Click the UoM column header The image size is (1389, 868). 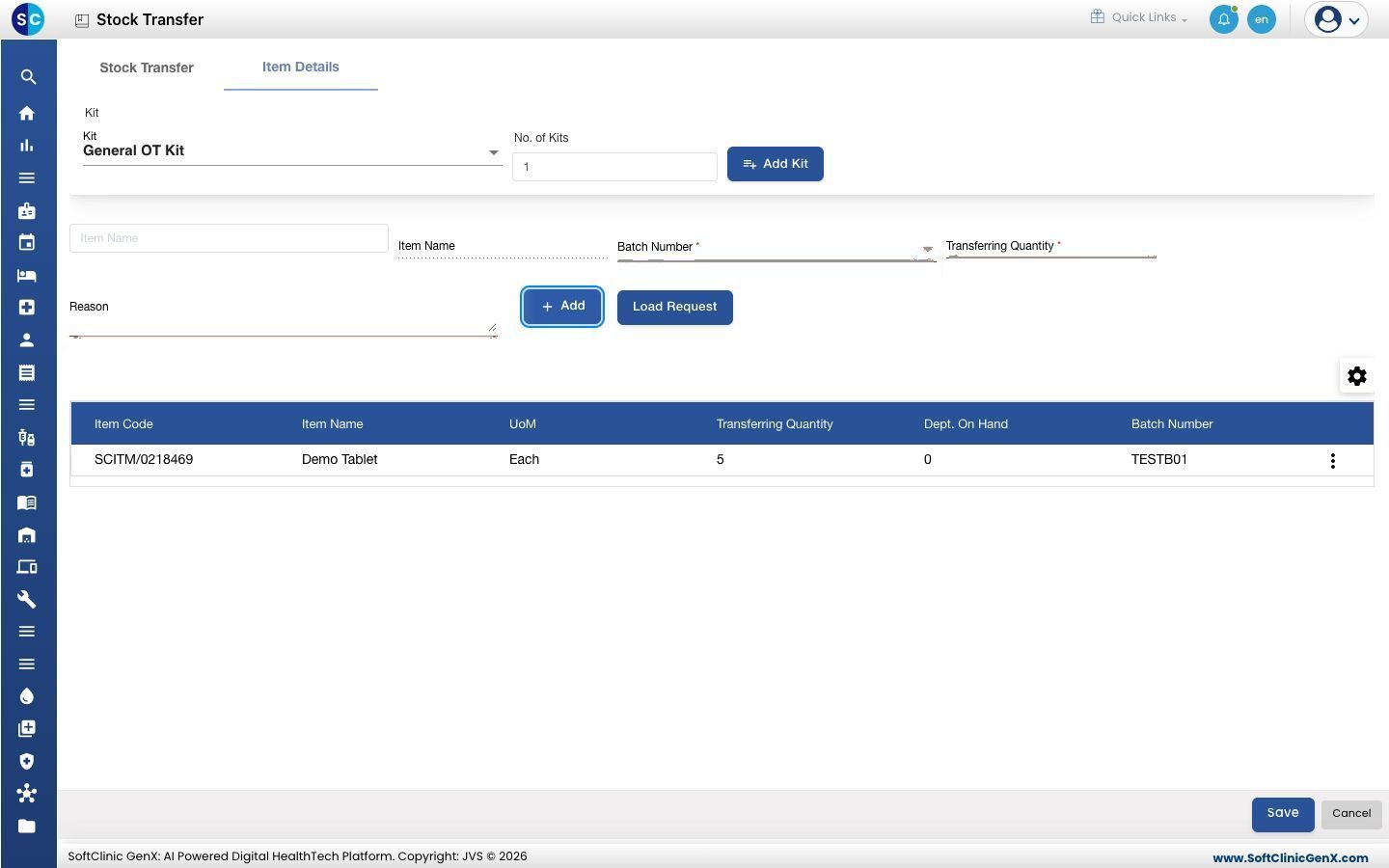click(522, 424)
